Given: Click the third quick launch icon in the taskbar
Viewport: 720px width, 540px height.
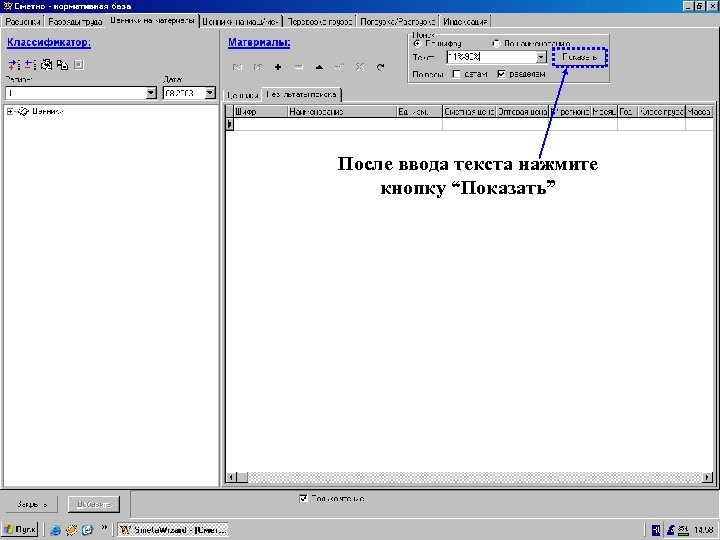Looking at the screenshot, I should (x=87, y=530).
